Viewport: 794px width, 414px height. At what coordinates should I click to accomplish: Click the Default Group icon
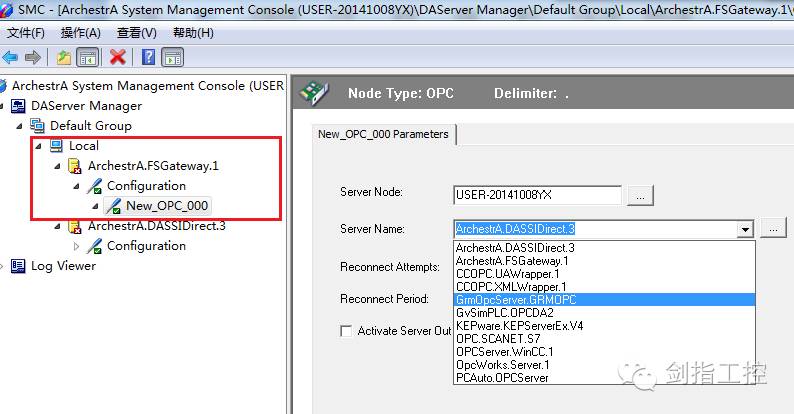(x=37, y=126)
